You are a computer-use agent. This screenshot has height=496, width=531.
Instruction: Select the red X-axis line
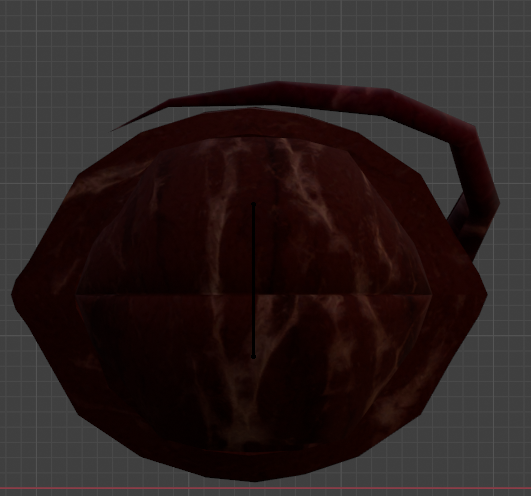tap(266, 488)
